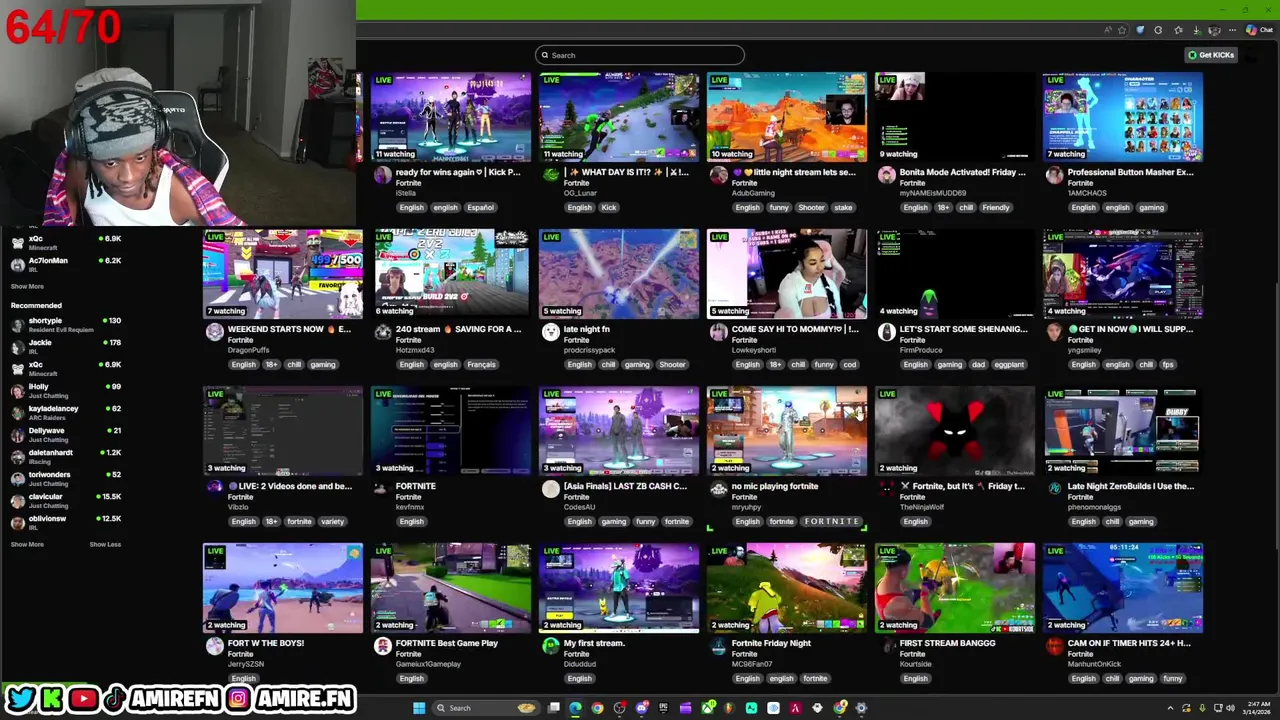1280x720 pixels.
Task: Open the Edge profile avatar
Action: (x=1214, y=30)
